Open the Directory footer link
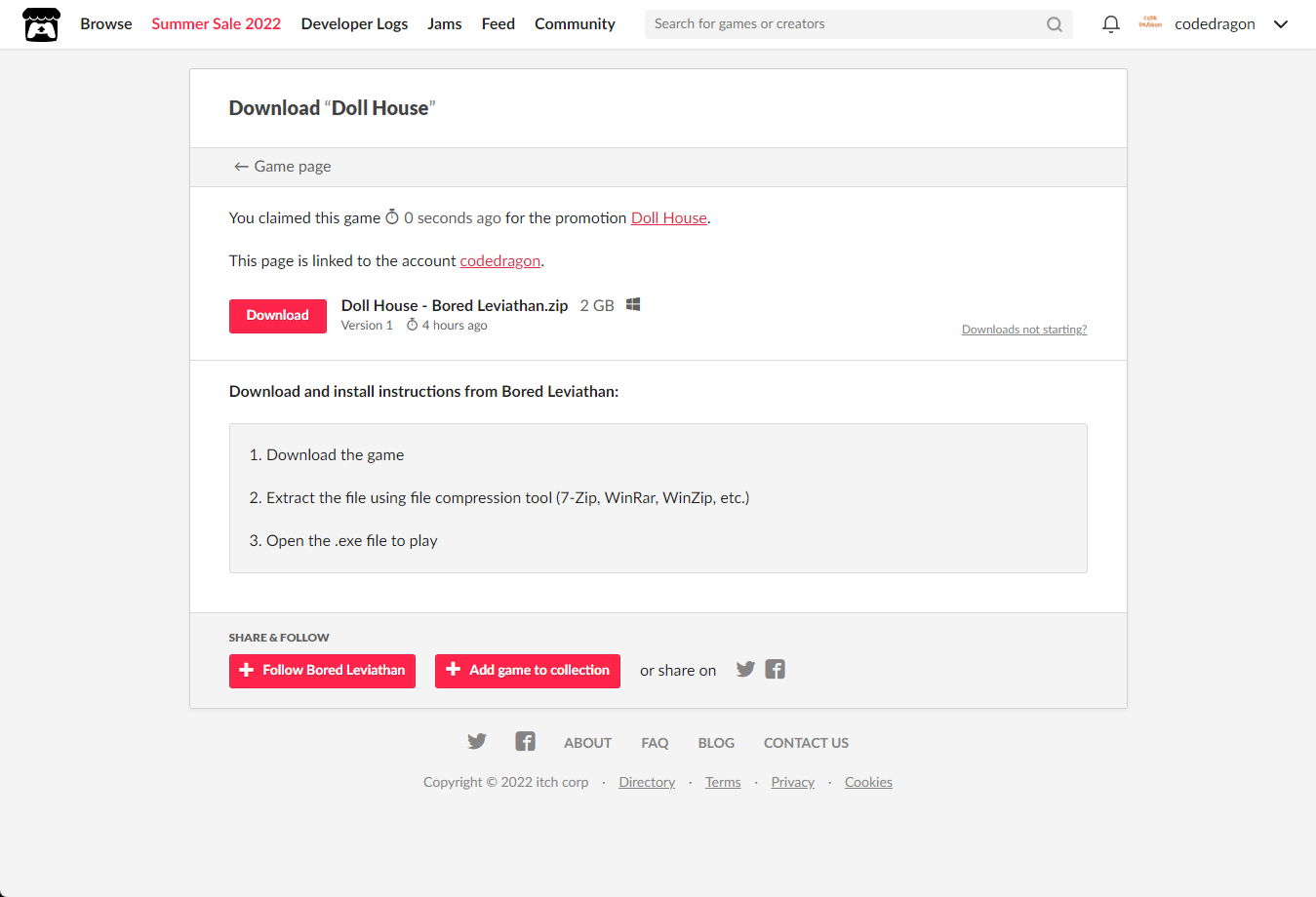This screenshot has width=1316, height=897. (x=647, y=782)
